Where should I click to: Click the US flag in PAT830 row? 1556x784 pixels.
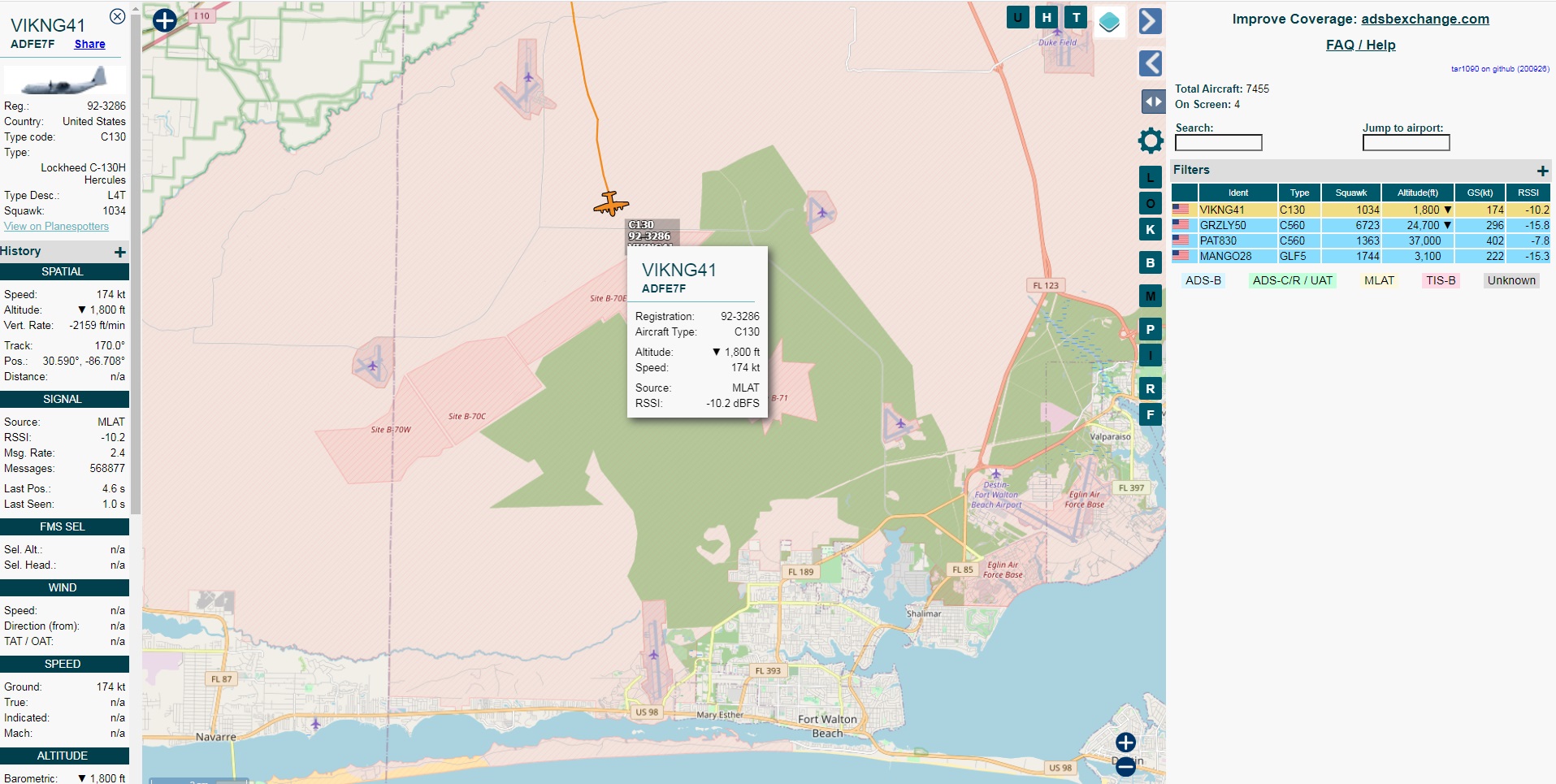(x=1181, y=240)
